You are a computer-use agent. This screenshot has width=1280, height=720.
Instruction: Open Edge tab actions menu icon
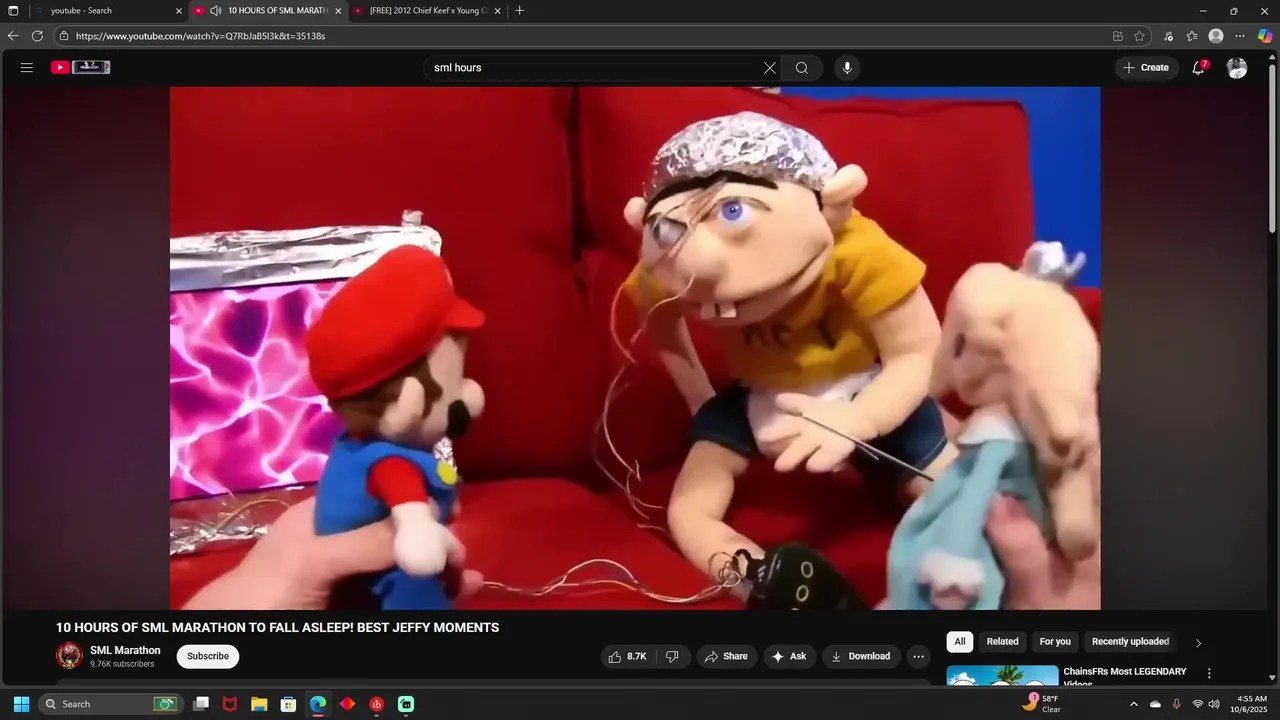(x=13, y=10)
